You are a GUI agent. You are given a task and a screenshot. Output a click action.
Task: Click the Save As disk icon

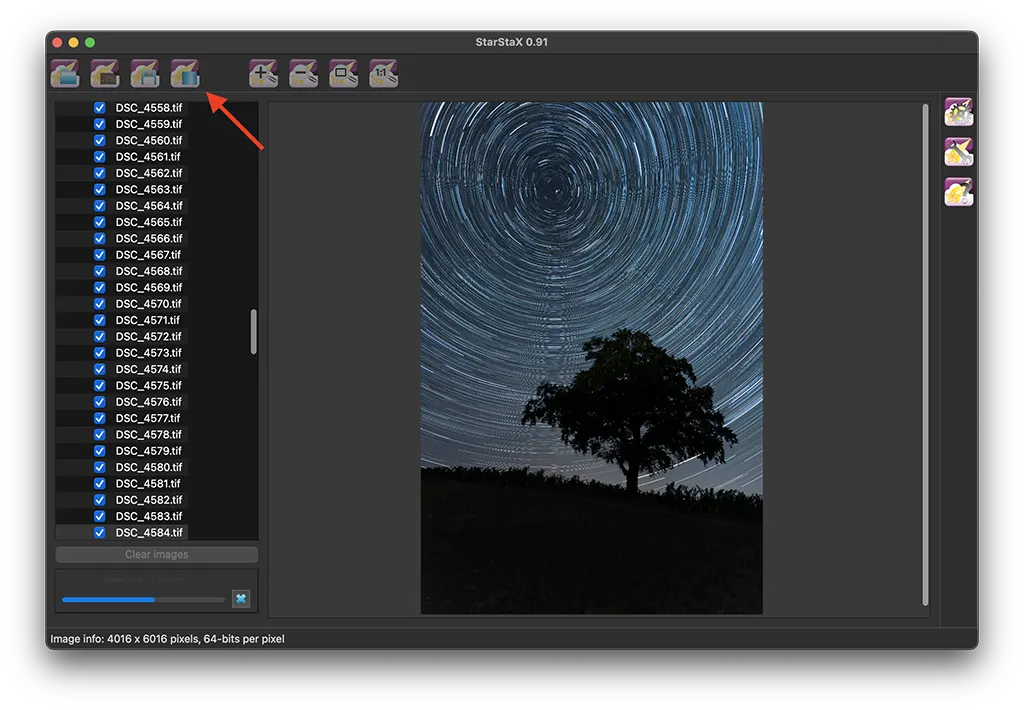145,73
